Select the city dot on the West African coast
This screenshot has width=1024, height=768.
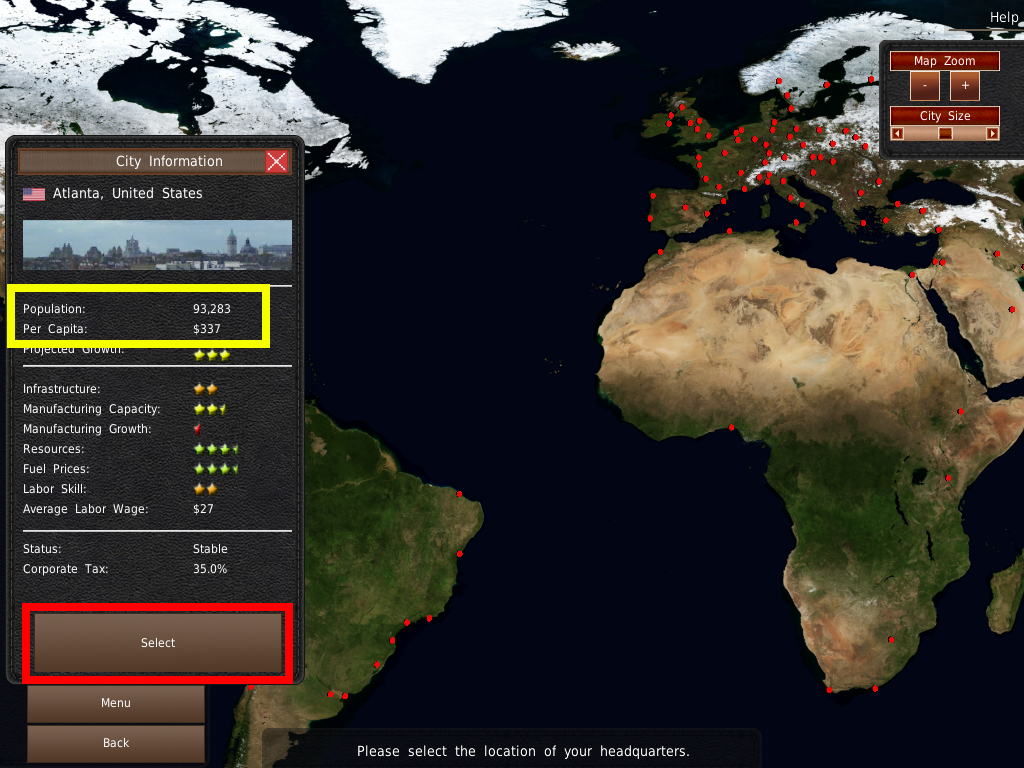tap(731, 428)
